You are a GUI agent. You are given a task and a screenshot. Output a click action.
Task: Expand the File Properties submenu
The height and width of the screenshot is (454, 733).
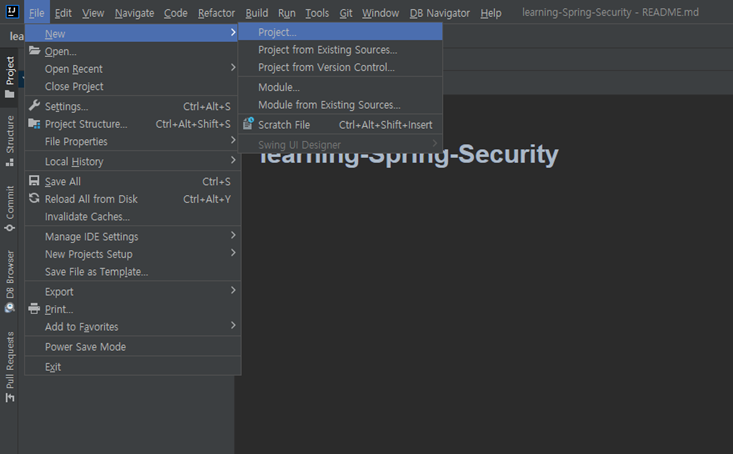132,141
